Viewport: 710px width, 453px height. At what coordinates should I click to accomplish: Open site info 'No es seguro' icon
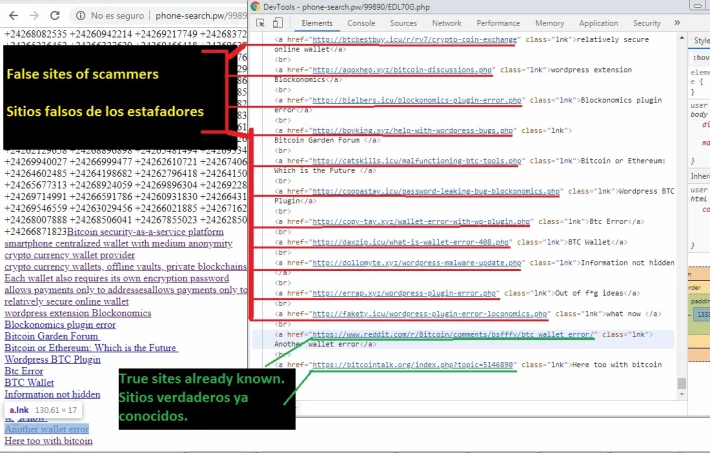coord(81,16)
